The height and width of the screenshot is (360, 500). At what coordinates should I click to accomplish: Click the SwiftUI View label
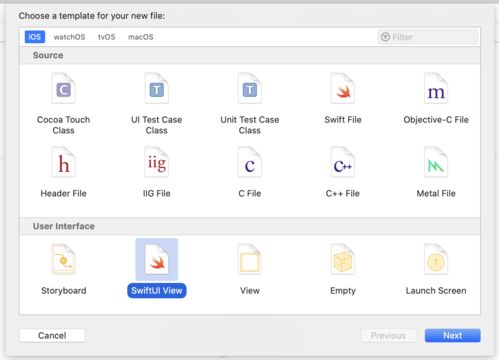click(x=157, y=291)
